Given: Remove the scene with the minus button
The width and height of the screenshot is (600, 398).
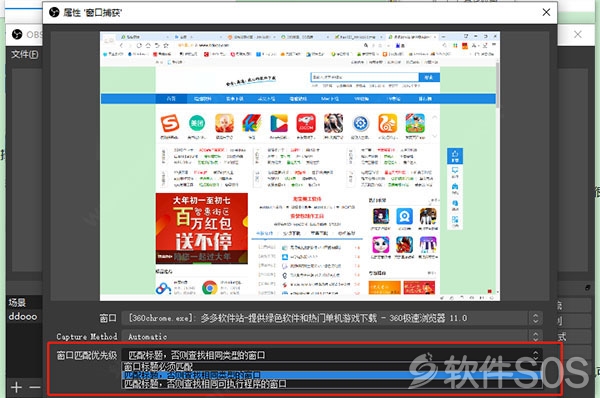Looking at the screenshot, I should (35, 387).
